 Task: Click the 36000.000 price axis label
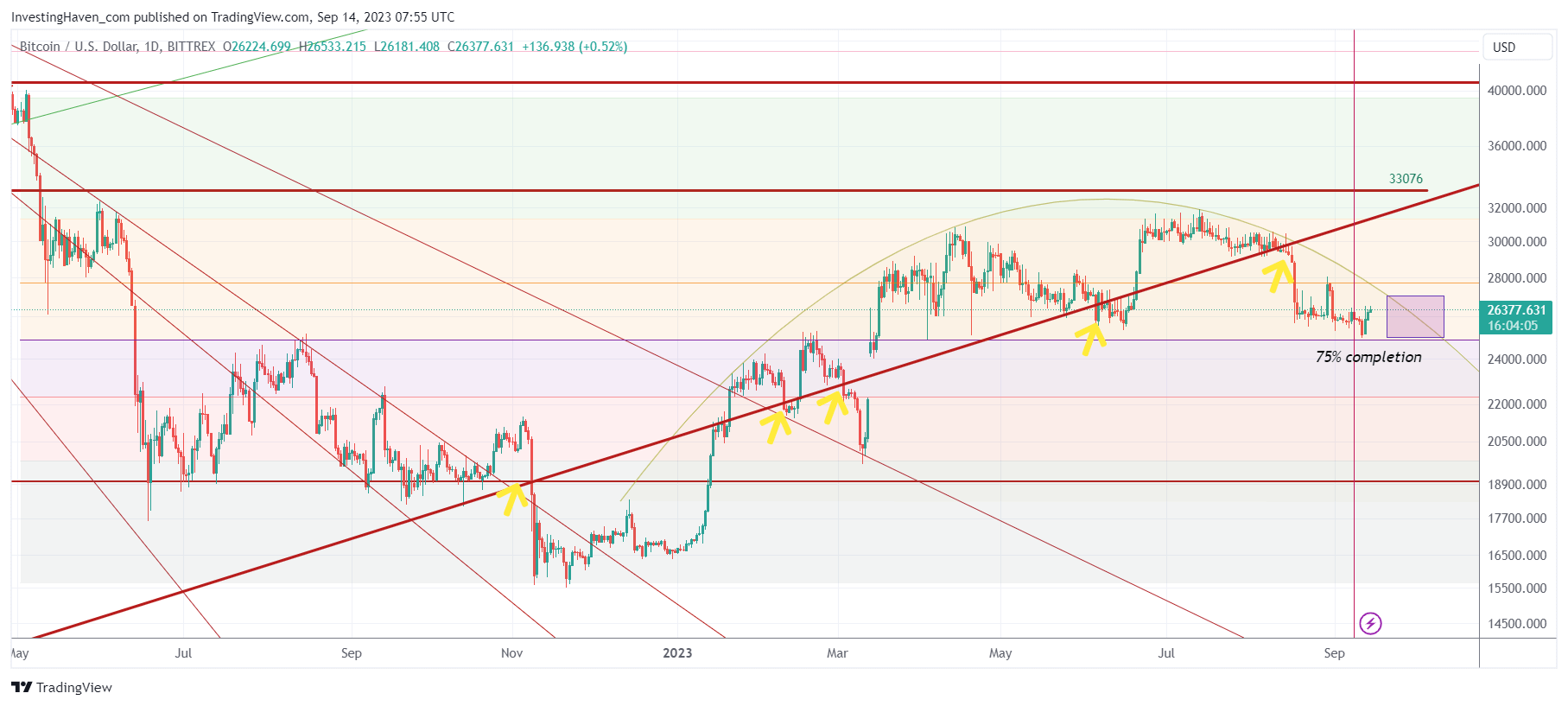[1517, 146]
